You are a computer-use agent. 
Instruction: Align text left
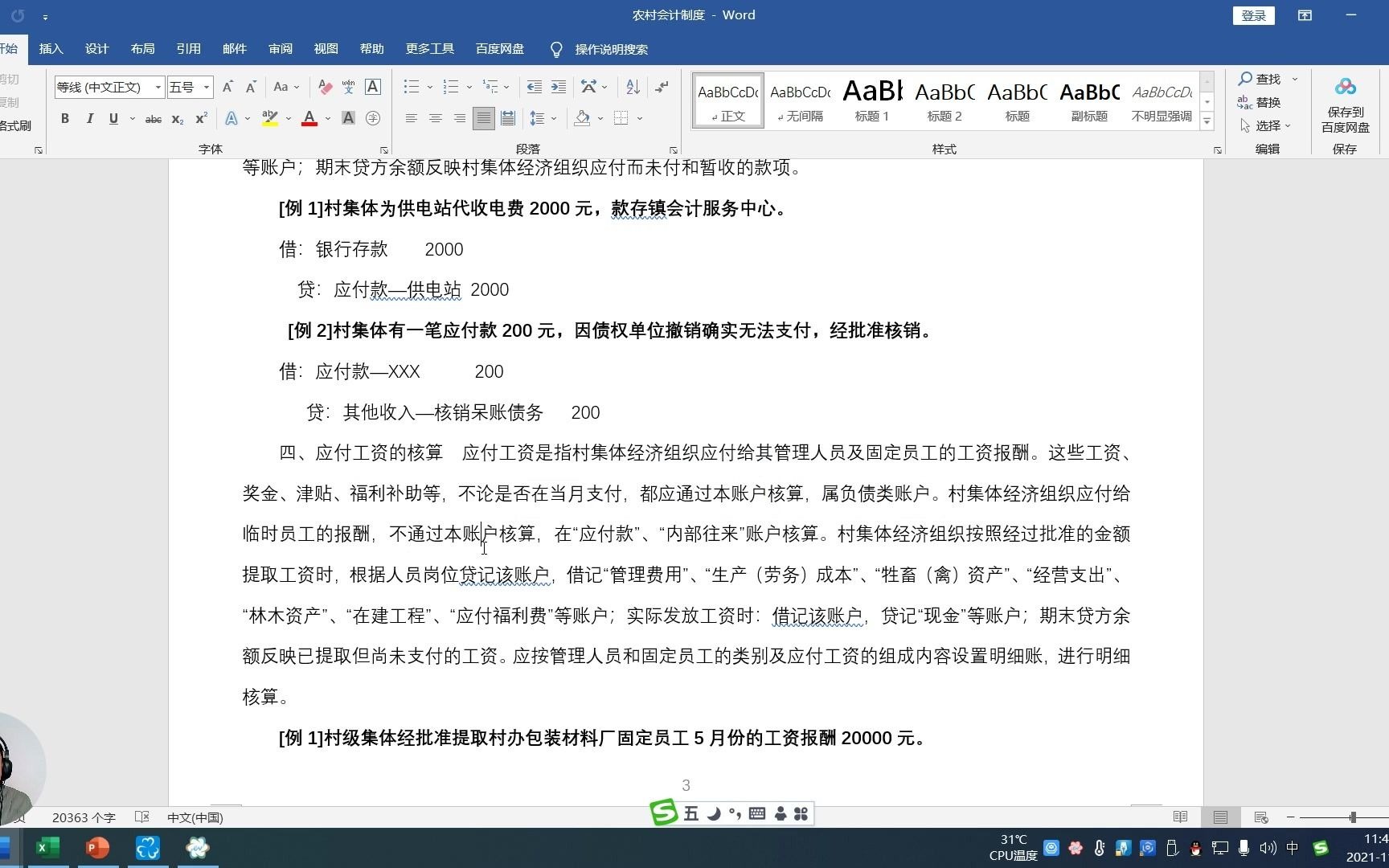(411, 118)
